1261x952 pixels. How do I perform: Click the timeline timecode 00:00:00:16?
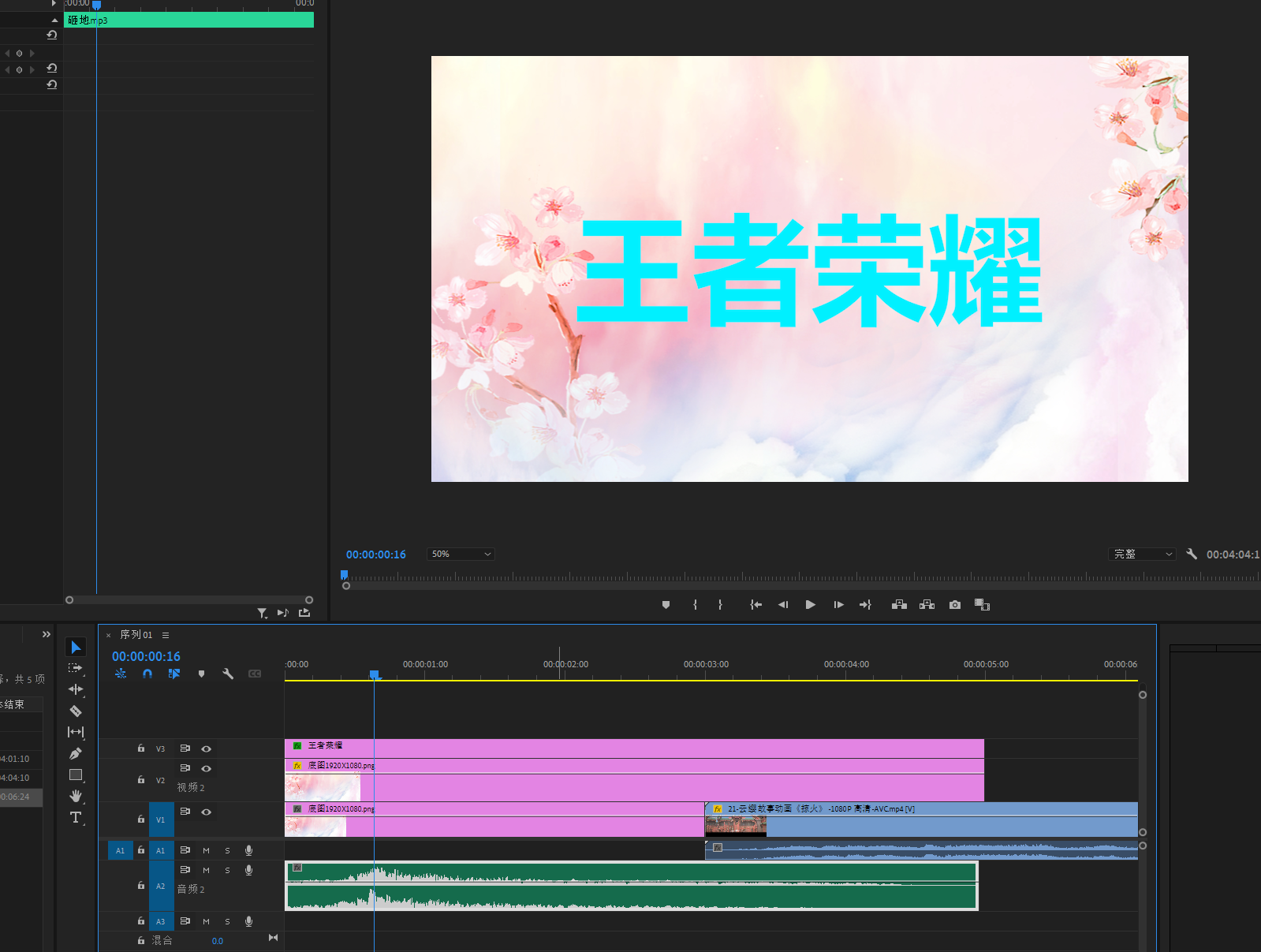click(146, 656)
